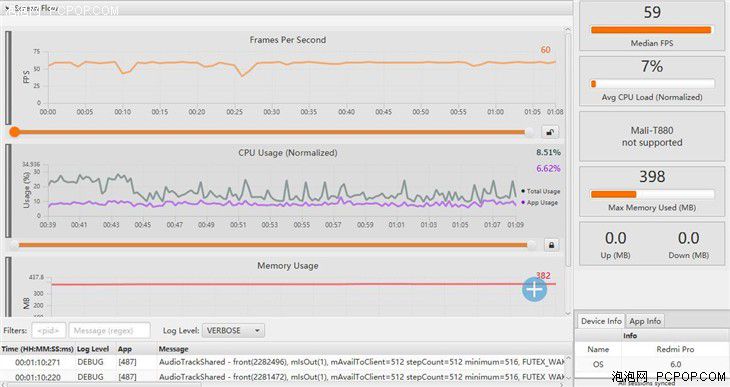Image resolution: width=730 pixels, height=387 pixels.
Task: Click the orange 60 FPS current value
Action: pos(545,50)
